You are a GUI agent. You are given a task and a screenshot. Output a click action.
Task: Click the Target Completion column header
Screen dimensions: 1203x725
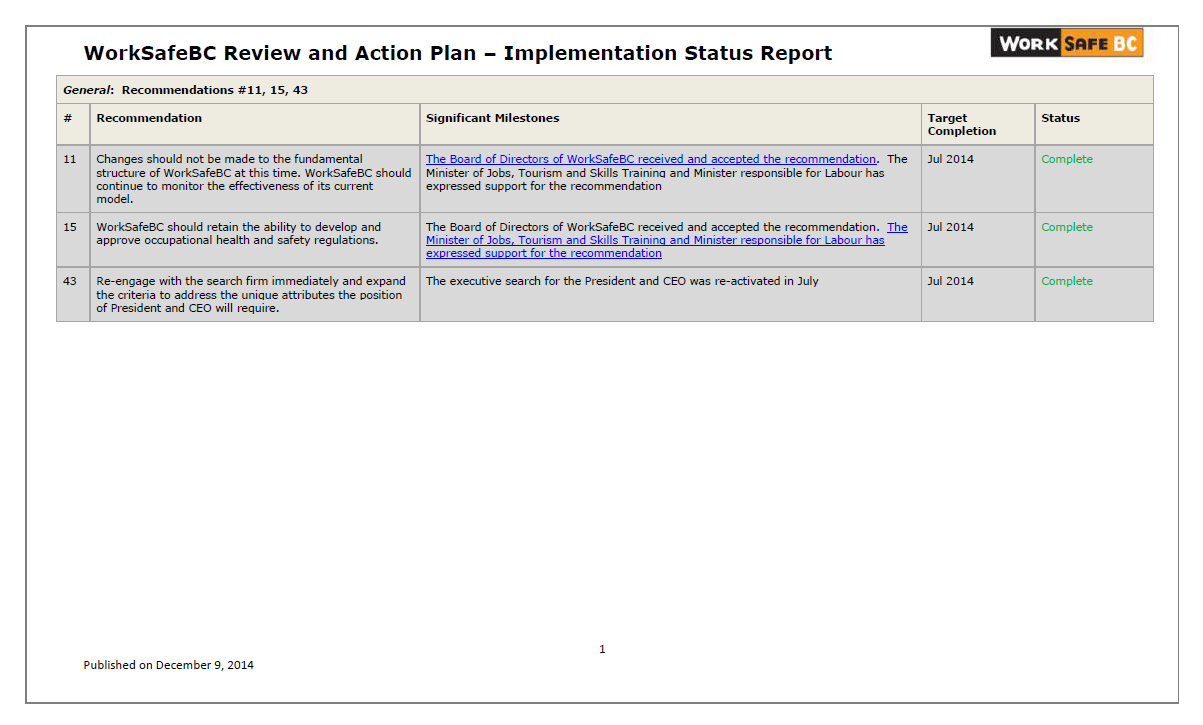pyautogui.click(x=961, y=124)
